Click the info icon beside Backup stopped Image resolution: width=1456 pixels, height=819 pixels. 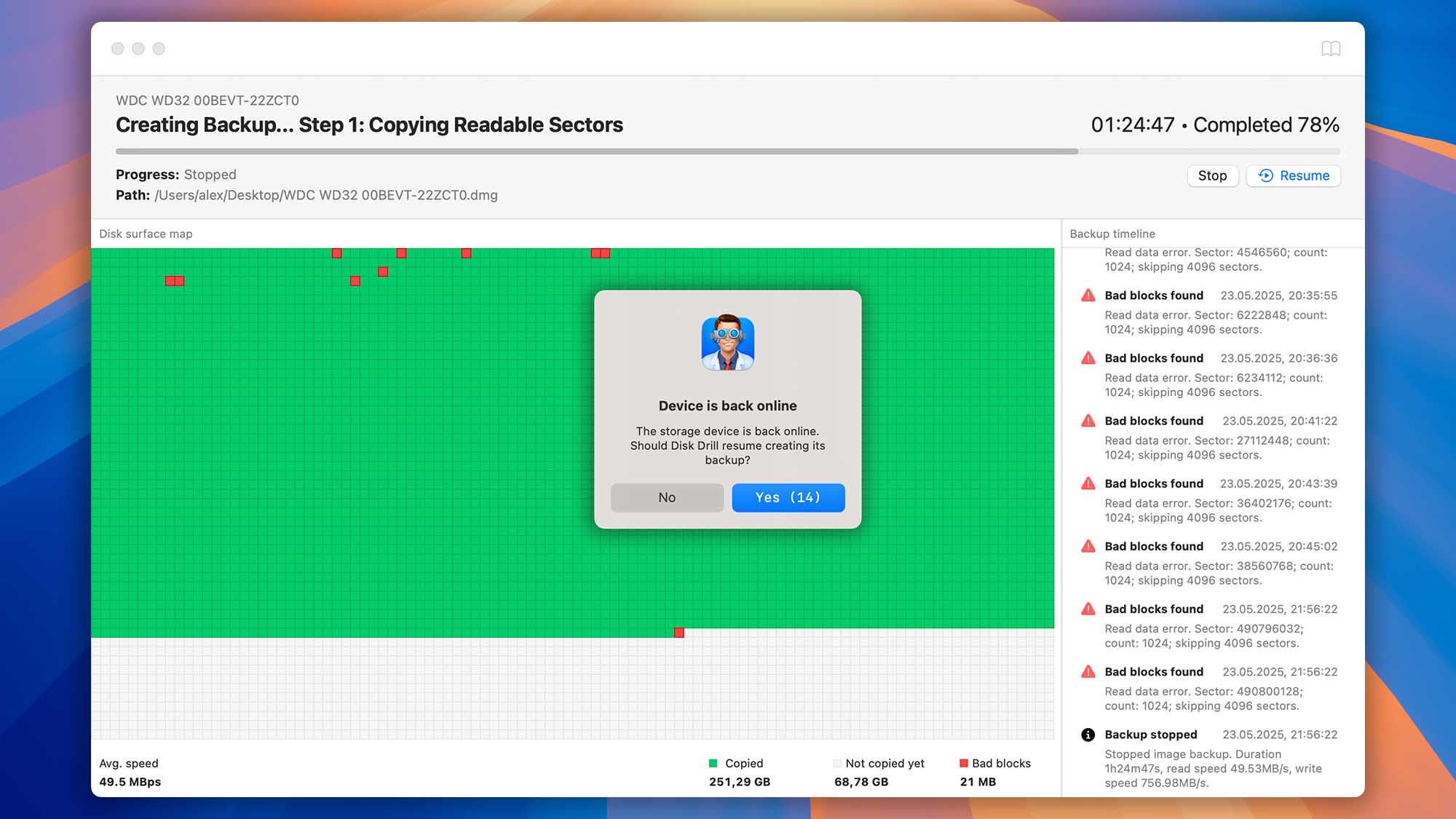click(1088, 735)
